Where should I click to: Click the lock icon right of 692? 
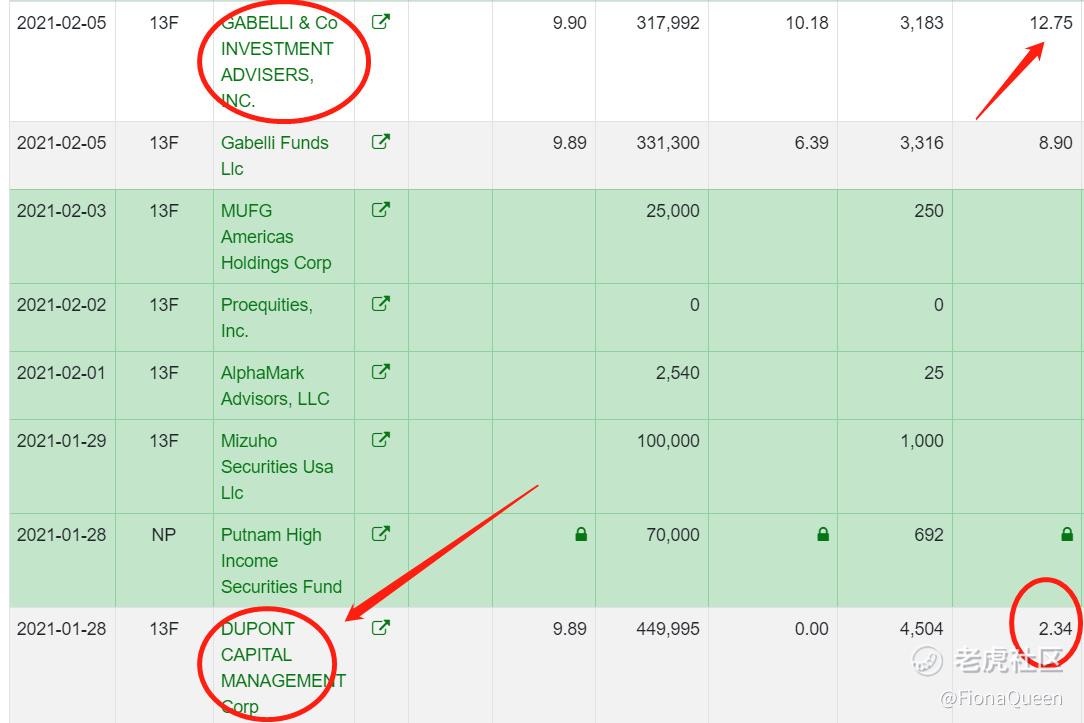point(1067,534)
